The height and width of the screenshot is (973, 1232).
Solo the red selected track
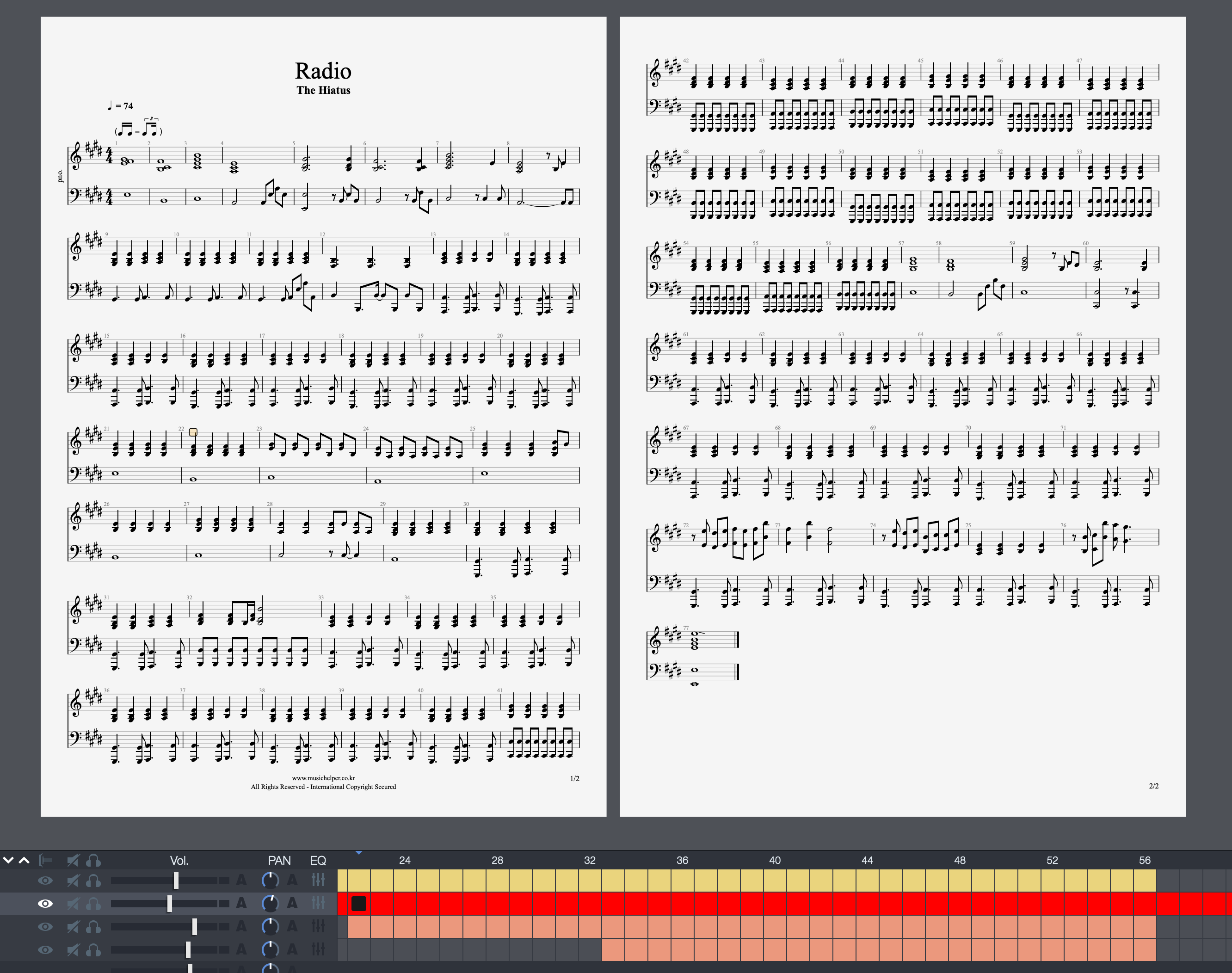point(93,904)
